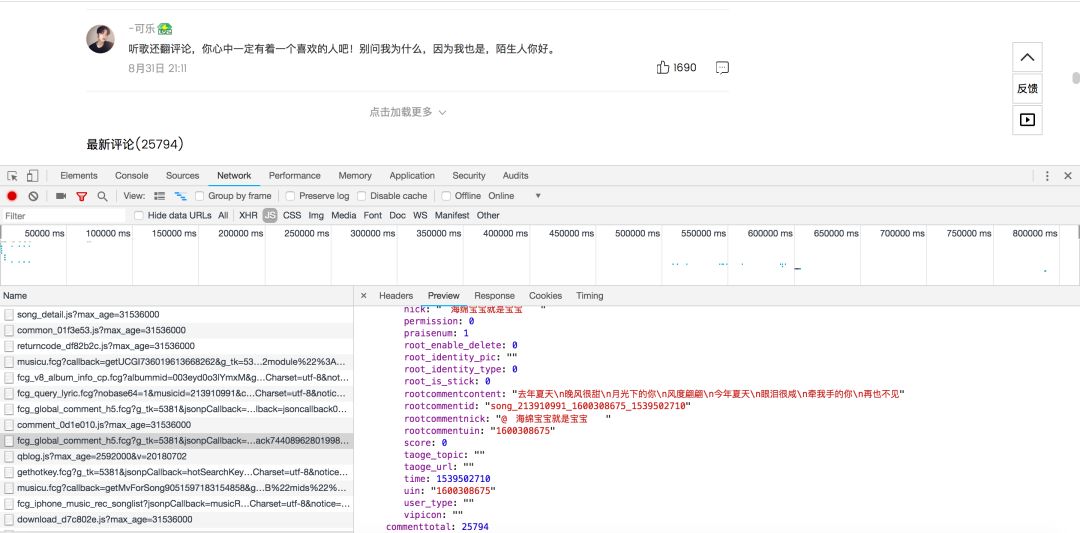
Task: Click the inspect element picker icon
Action: [12, 176]
